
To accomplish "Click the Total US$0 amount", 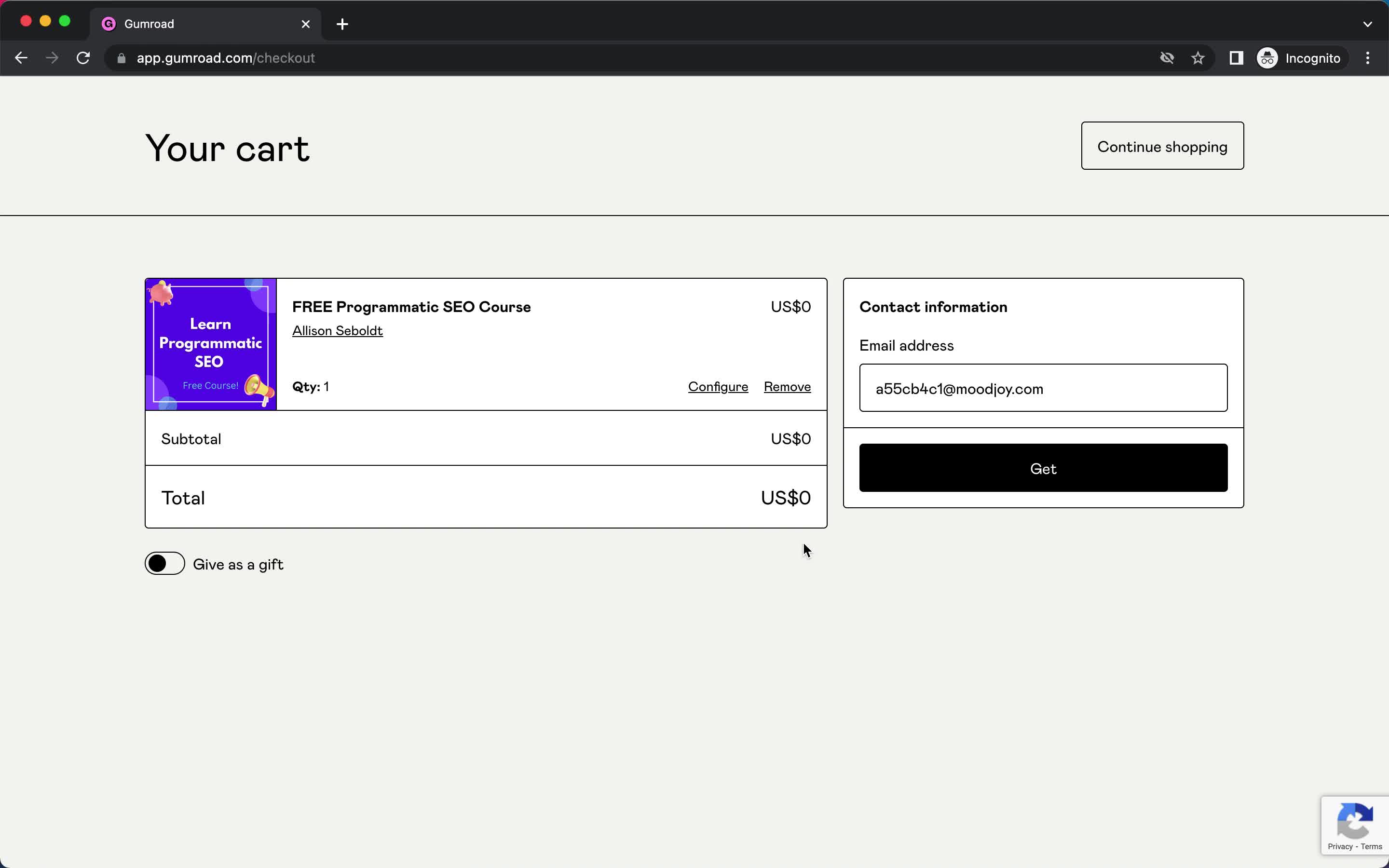I will pos(786,498).
